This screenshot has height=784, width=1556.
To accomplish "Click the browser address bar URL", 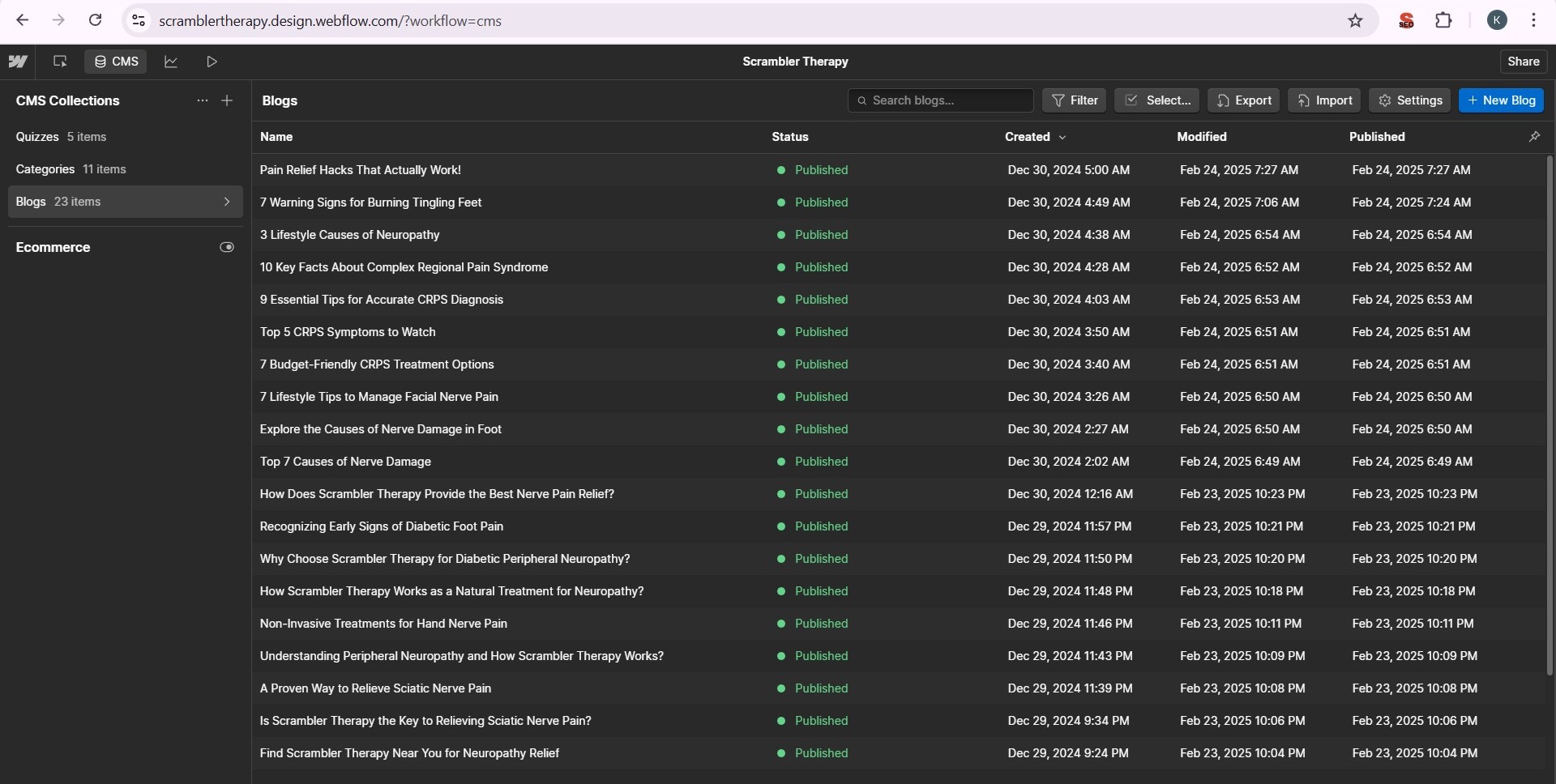I will (330, 20).
